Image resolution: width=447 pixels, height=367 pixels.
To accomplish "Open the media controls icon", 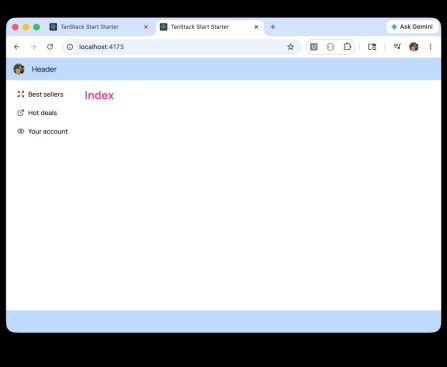I will (x=397, y=47).
